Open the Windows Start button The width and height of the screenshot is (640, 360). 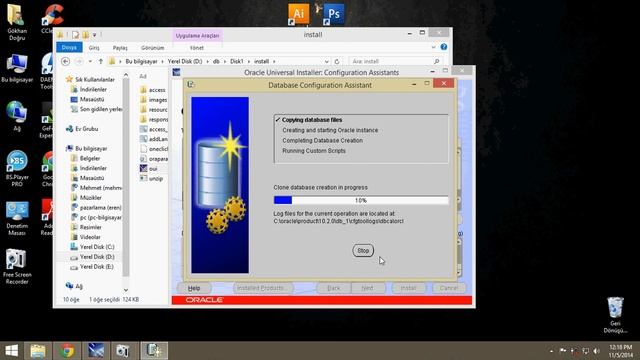point(11,351)
